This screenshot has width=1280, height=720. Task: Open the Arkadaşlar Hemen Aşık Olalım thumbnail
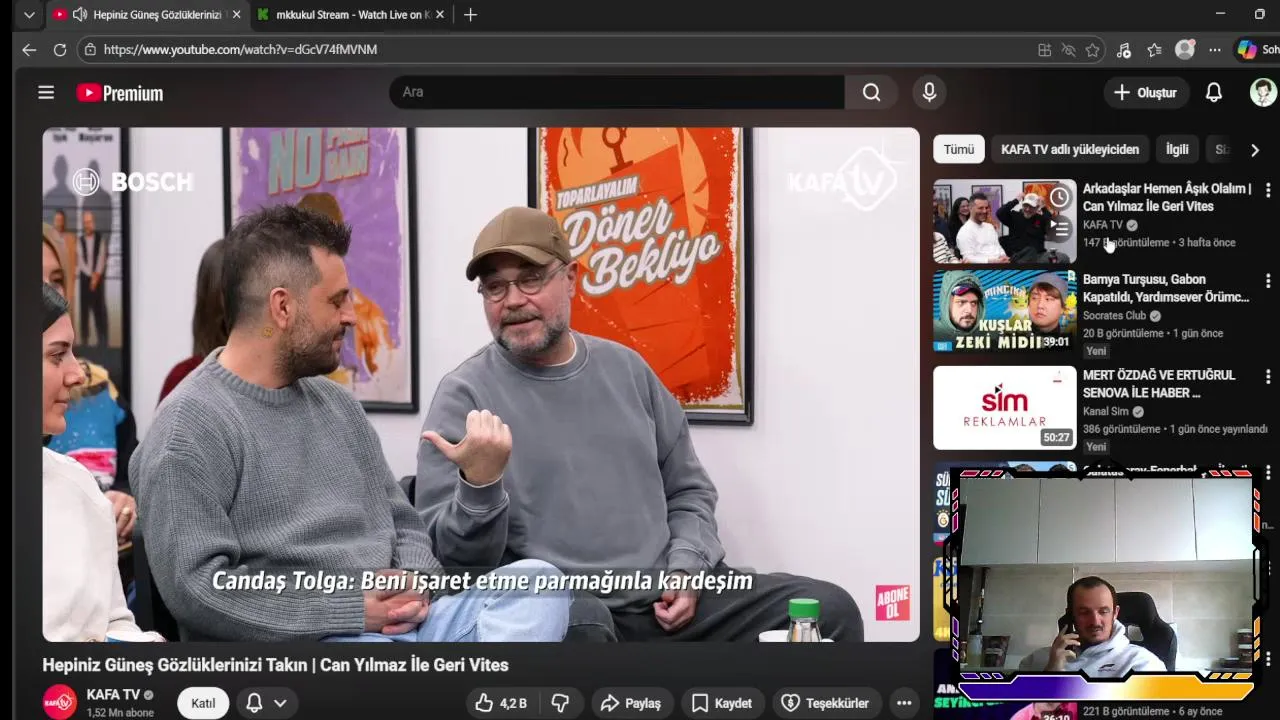pyautogui.click(x=1004, y=221)
